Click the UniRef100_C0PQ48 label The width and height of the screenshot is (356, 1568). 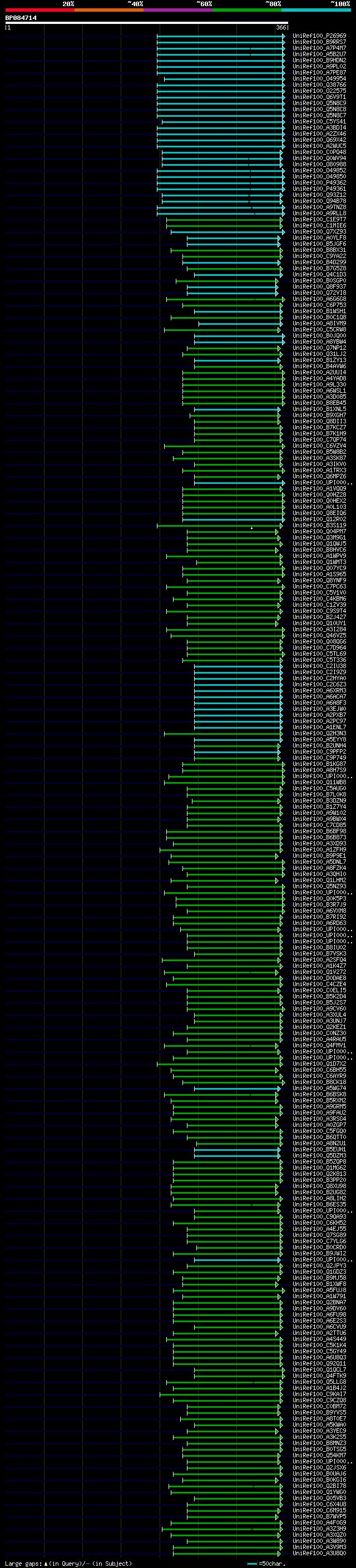tap(319, 152)
